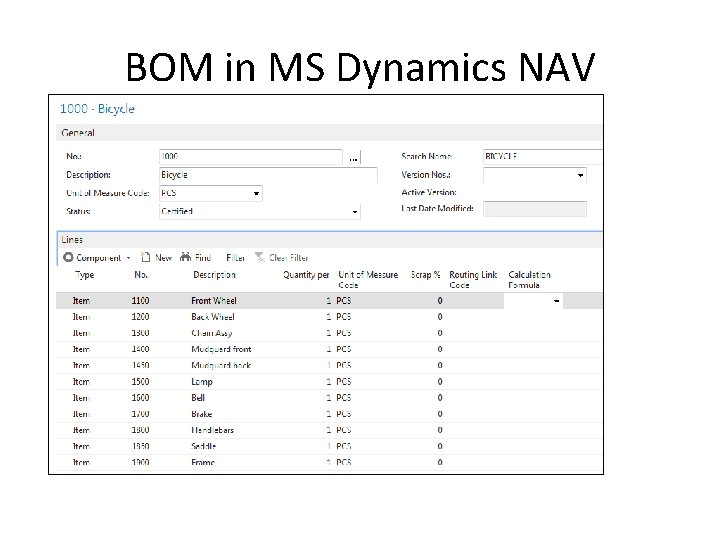Select the Mudguard back description cell

point(221,366)
